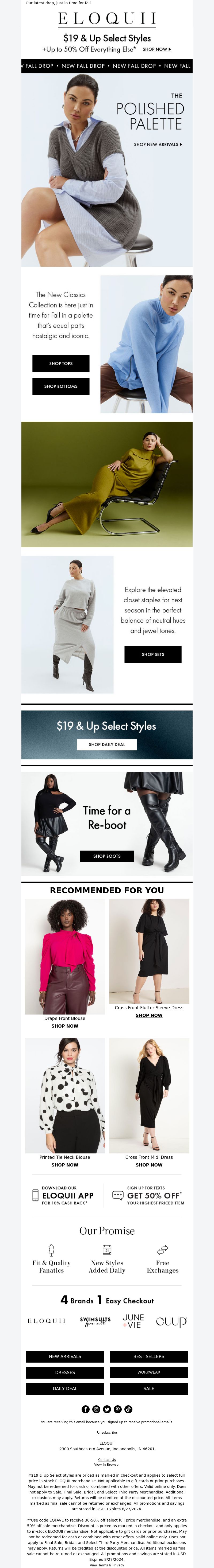Click the CUUP brand logo

pos(171,1321)
